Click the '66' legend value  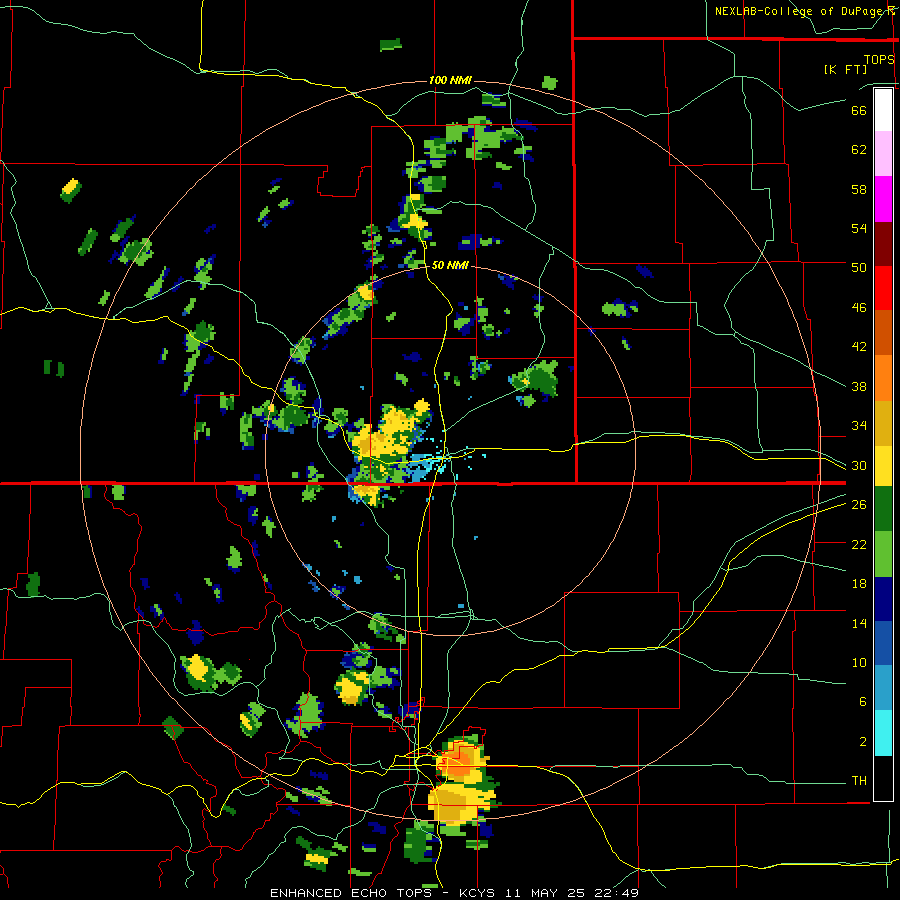(859, 110)
